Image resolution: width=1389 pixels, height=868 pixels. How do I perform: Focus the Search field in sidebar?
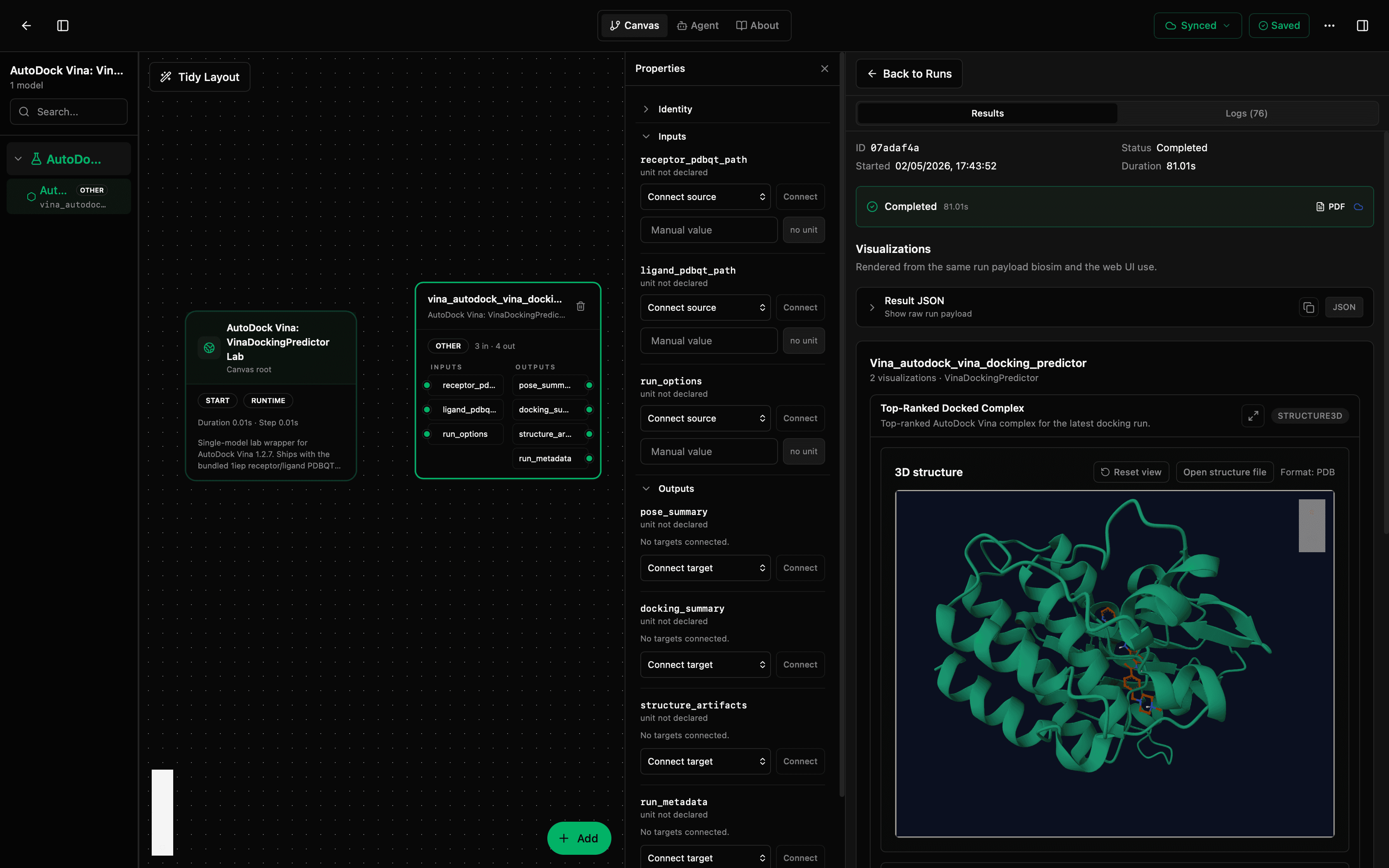coord(69,111)
